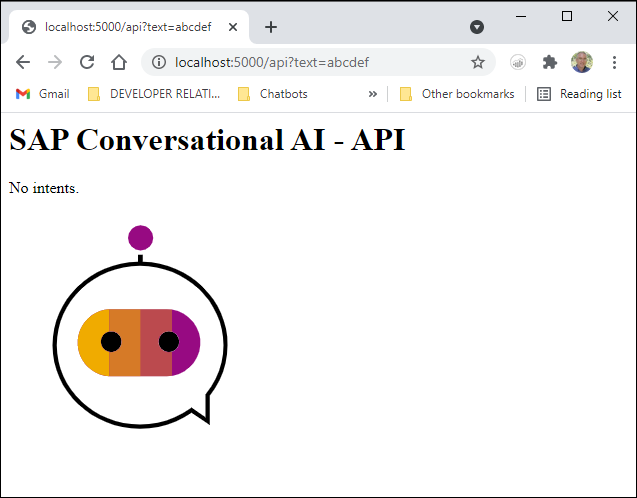Open the Chrome profile avatar
This screenshot has width=637, height=498.
tap(582, 62)
